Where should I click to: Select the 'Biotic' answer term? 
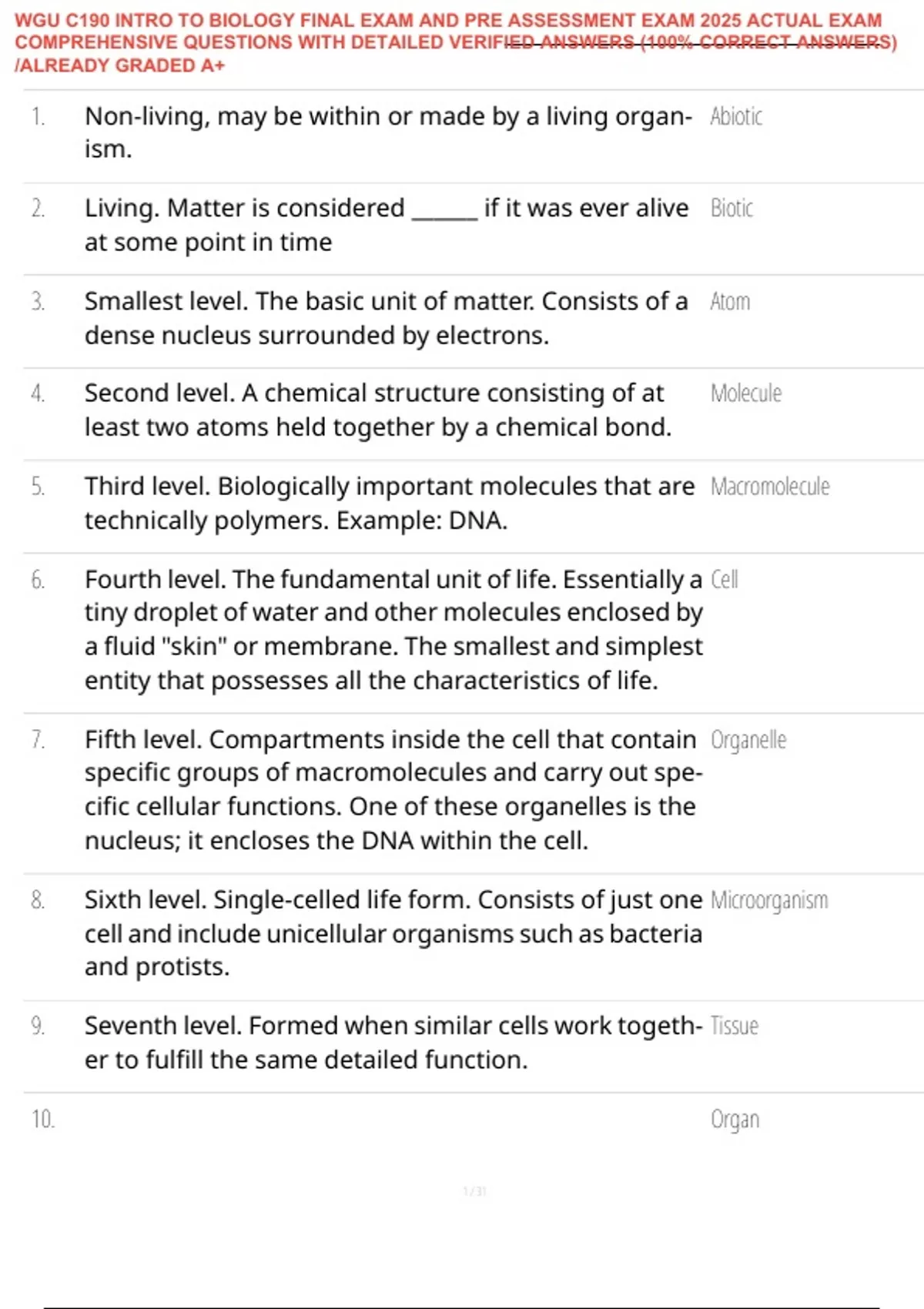click(x=731, y=208)
